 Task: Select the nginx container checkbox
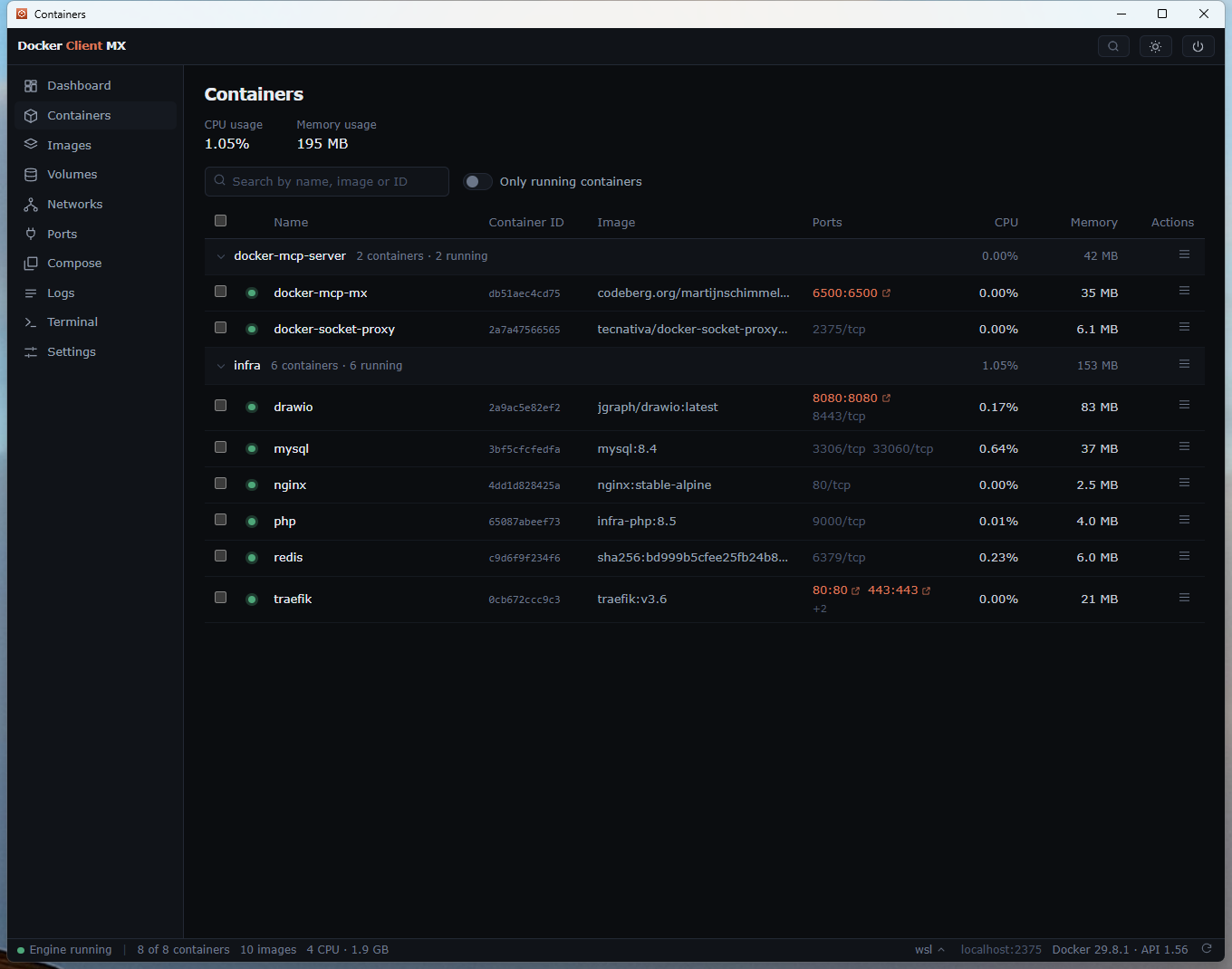tap(220, 484)
